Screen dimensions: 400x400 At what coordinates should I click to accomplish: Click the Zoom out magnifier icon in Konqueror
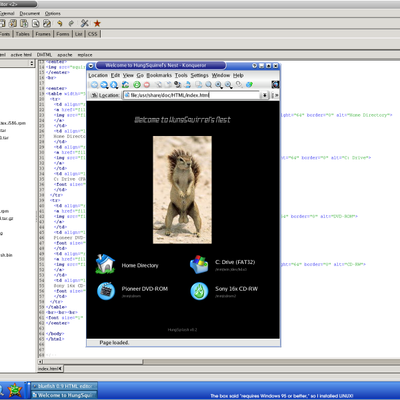click(x=228, y=85)
